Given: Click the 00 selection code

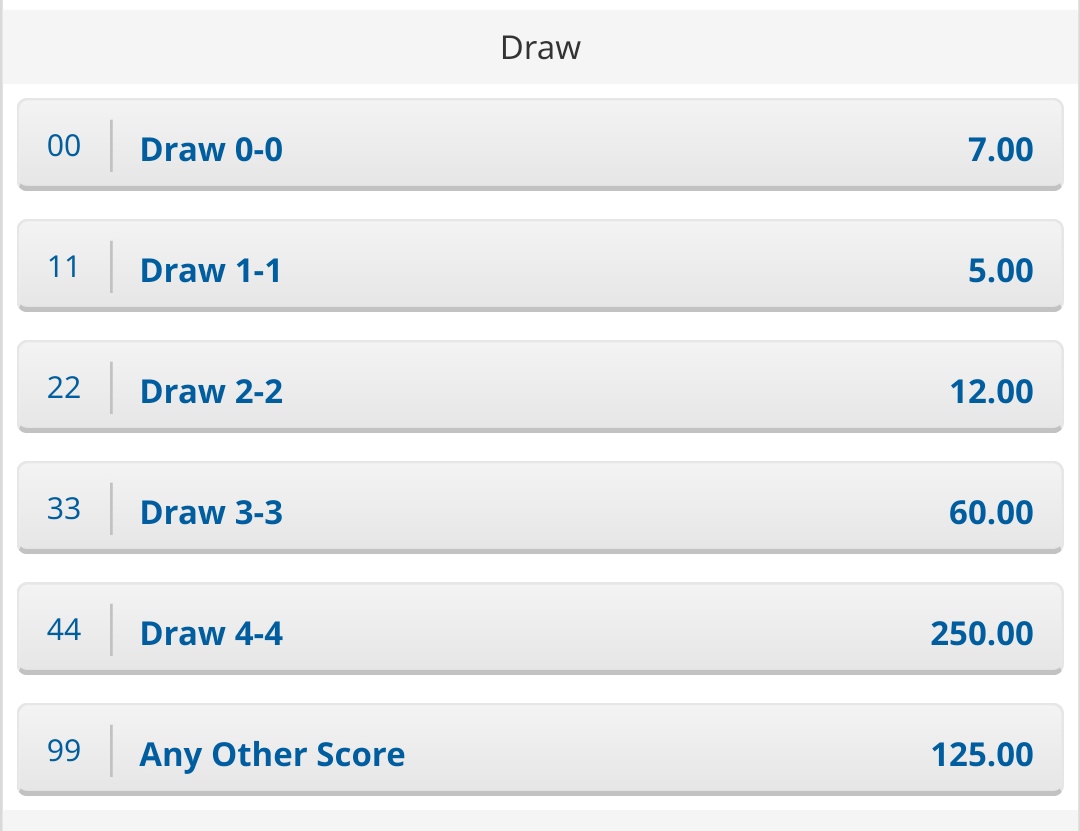Looking at the screenshot, I should [x=64, y=146].
